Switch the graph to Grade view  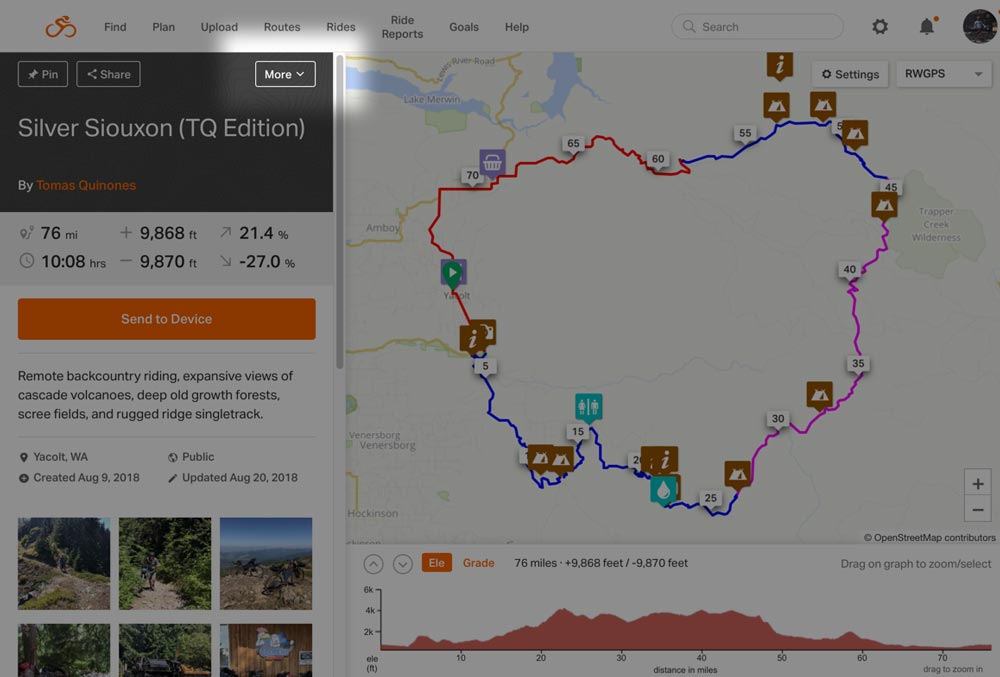[478, 563]
